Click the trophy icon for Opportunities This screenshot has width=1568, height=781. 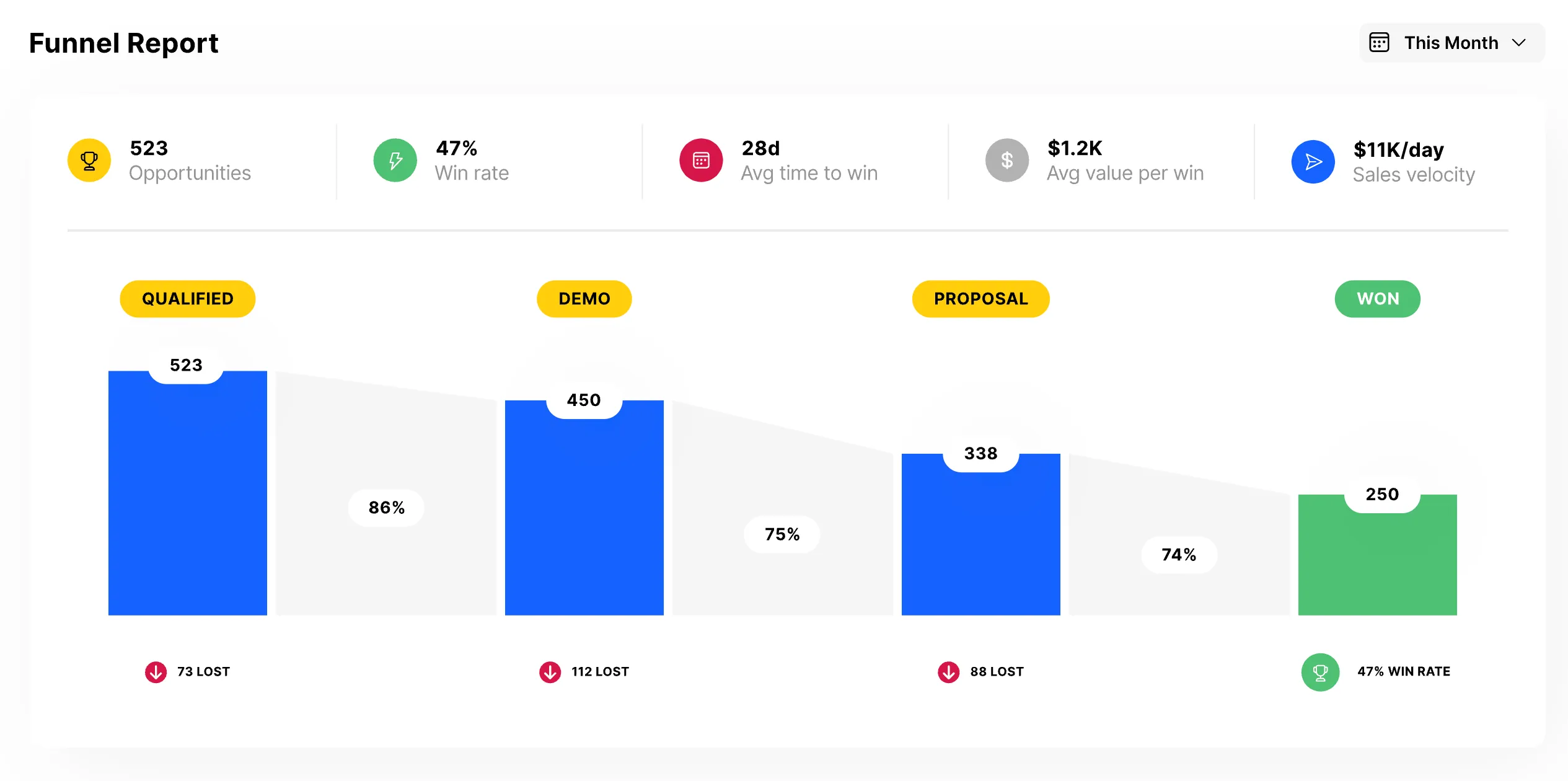click(92, 160)
